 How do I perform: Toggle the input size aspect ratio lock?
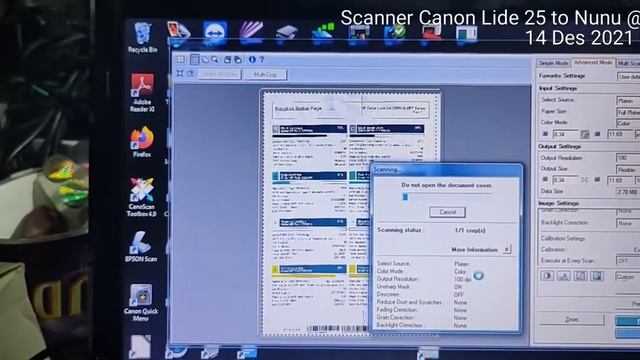[x=585, y=134]
